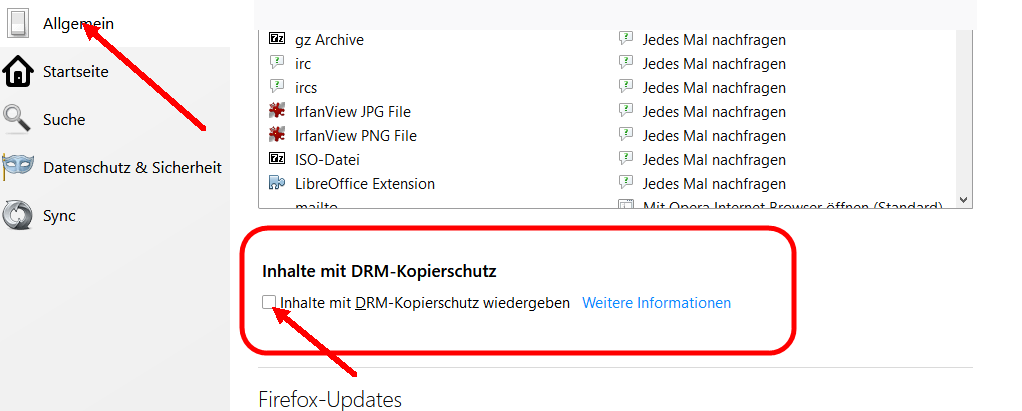Open the Weitere Informationen link
The height and width of the screenshot is (411, 1022).
point(656,303)
